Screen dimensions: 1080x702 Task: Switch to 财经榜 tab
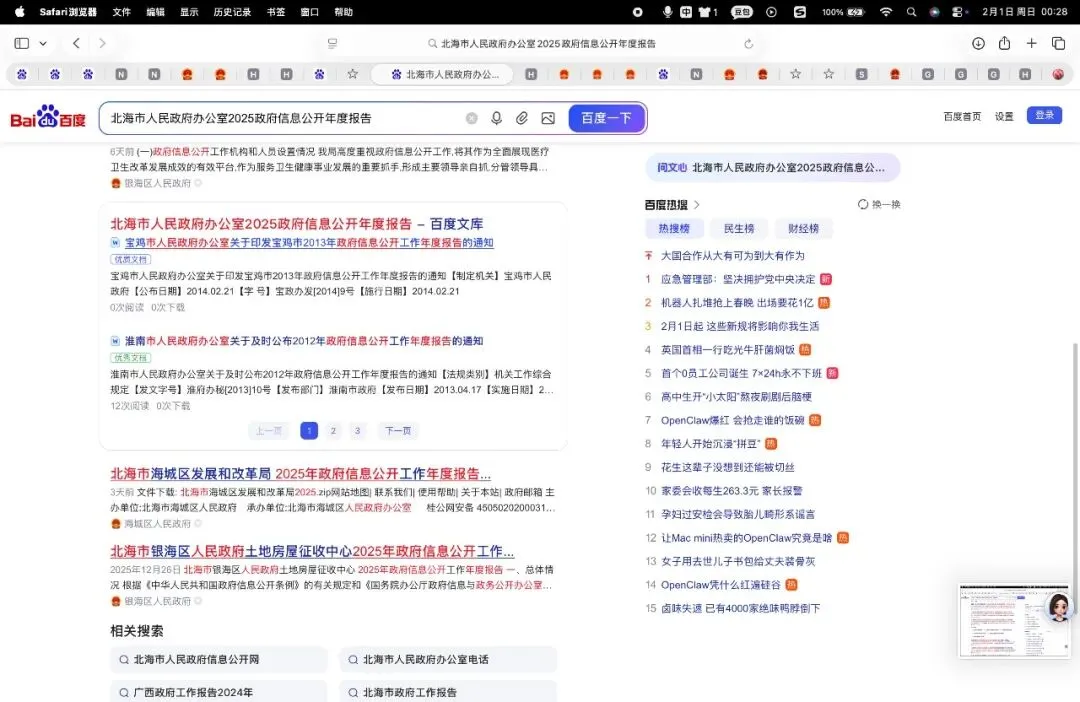[x=803, y=229]
